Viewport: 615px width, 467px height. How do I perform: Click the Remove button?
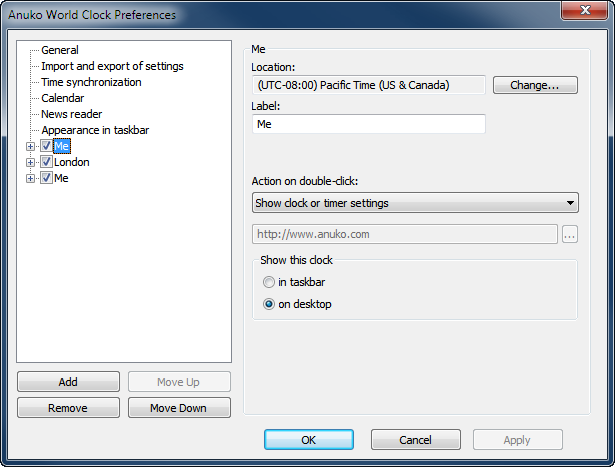click(68, 408)
